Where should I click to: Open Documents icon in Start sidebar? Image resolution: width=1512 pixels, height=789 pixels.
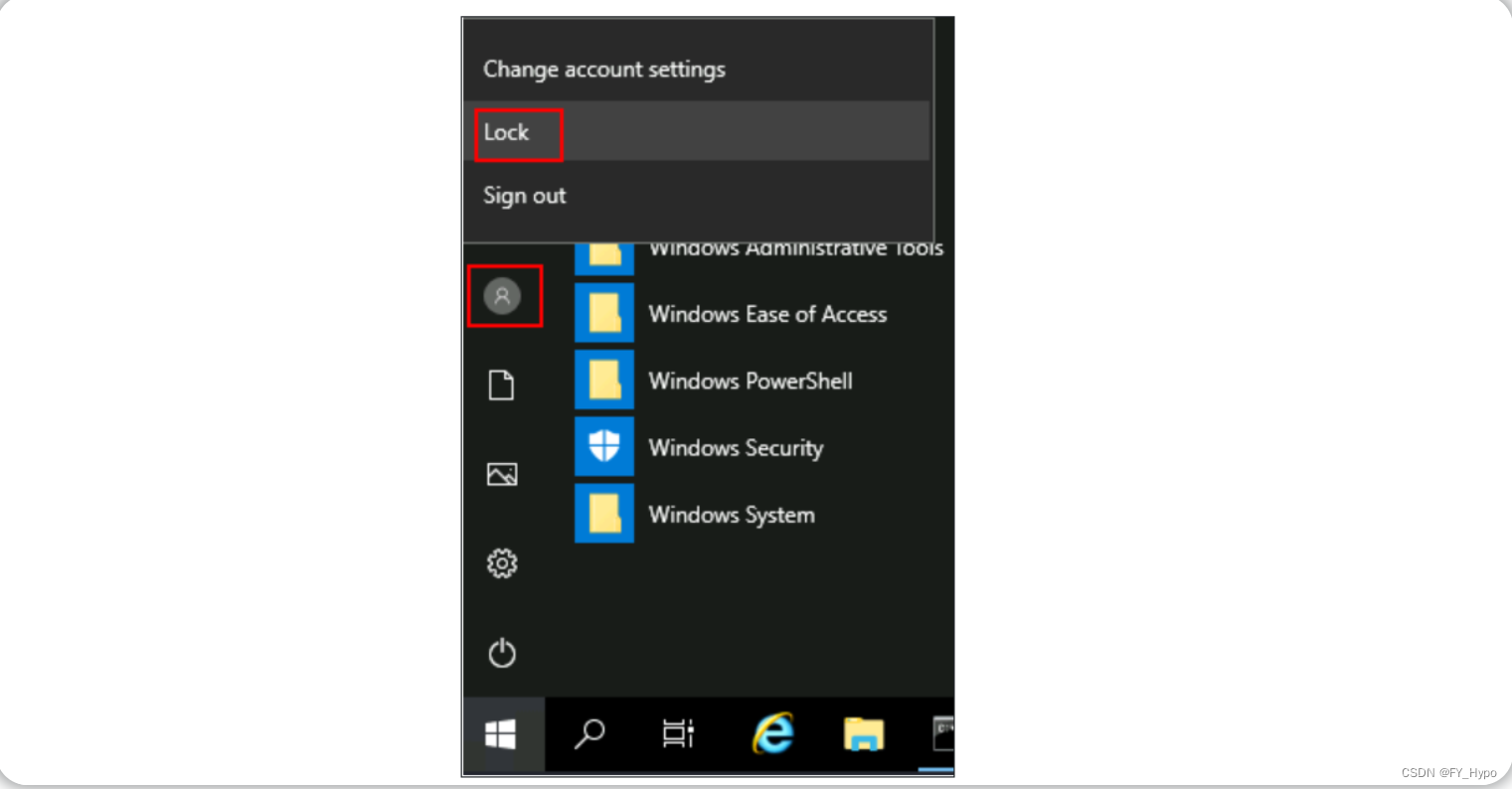502,385
